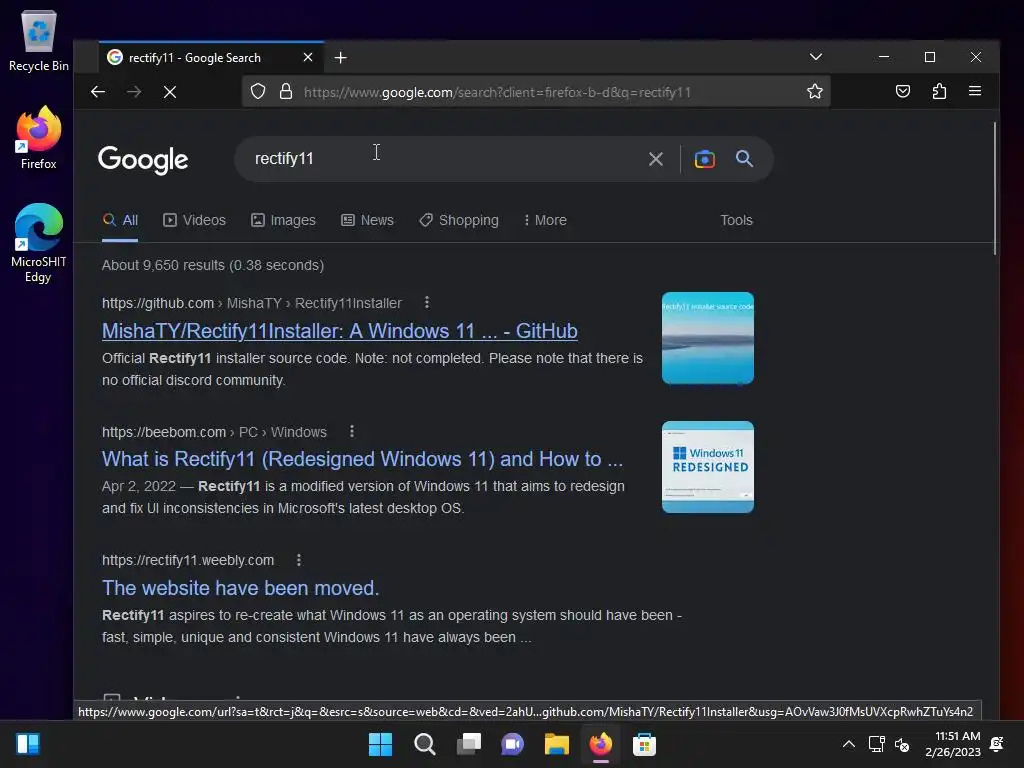Expand the More search categories menu
Screen dimensions: 1024x768
coord(545,221)
